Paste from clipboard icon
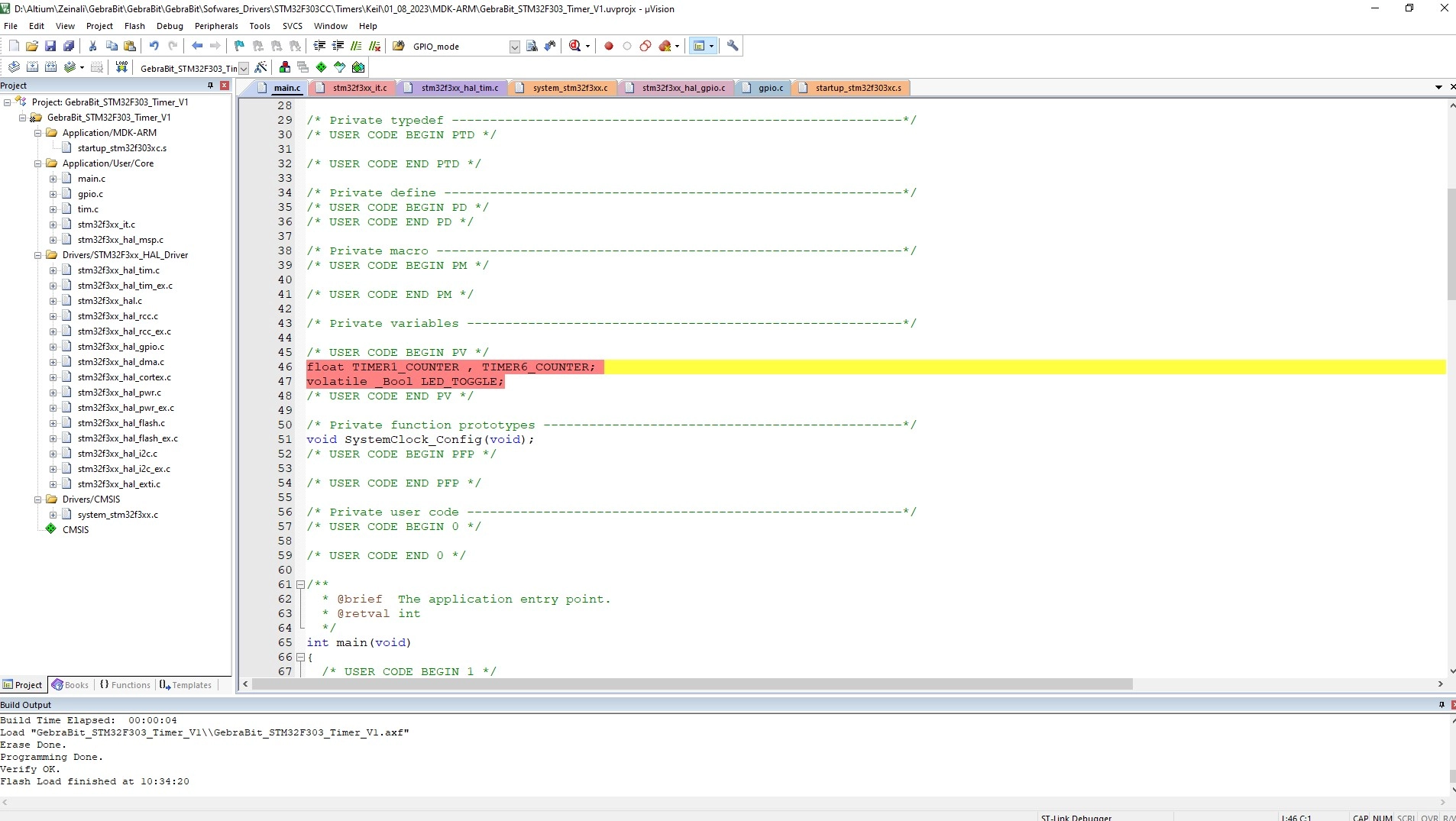Screen dimensions: 1456x821 (130, 46)
